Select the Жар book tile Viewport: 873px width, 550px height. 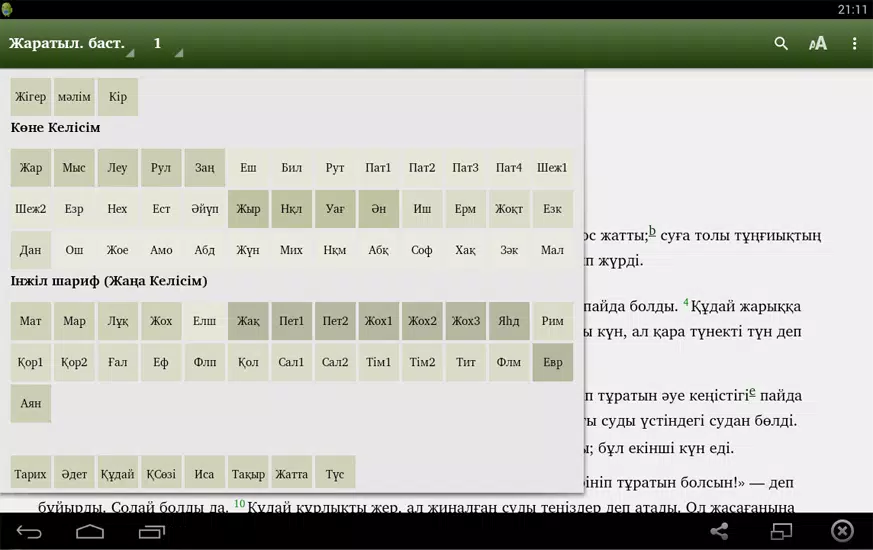click(x=31, y=168)
